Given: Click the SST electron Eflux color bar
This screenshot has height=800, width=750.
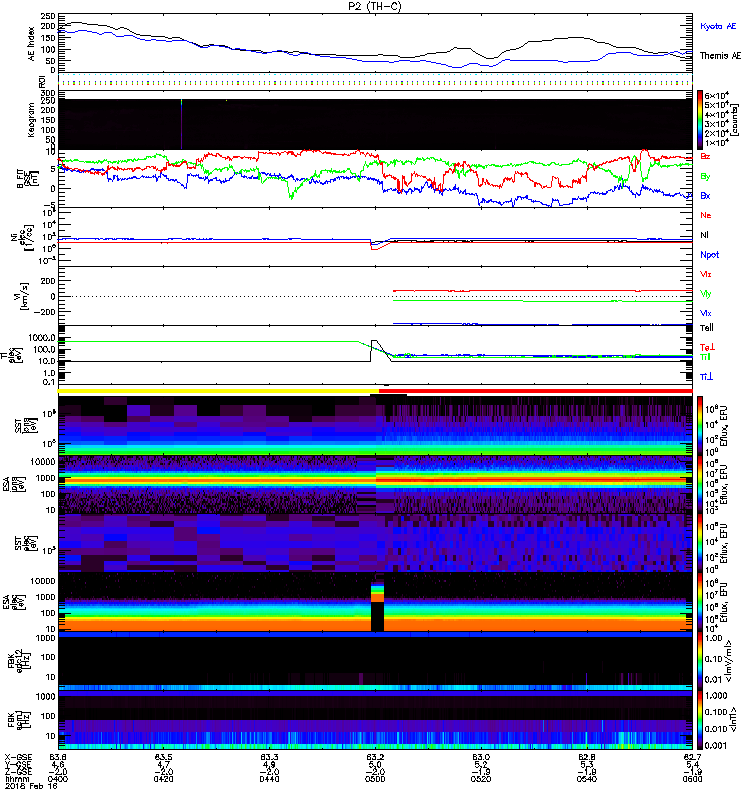Looking at the screenshot, I should pos(700,543).
